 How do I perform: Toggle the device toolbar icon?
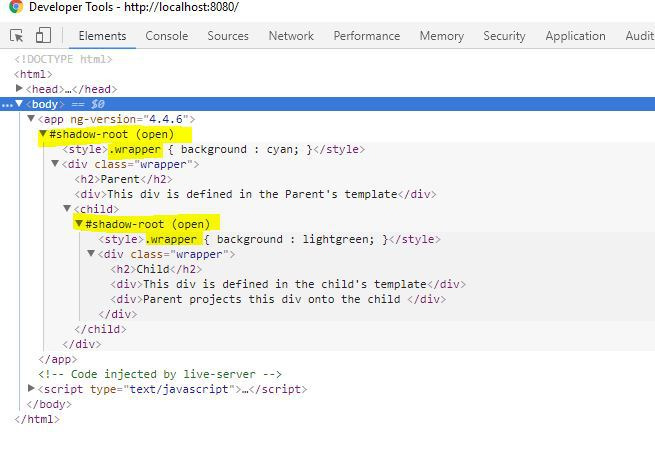tap(43, 35)
